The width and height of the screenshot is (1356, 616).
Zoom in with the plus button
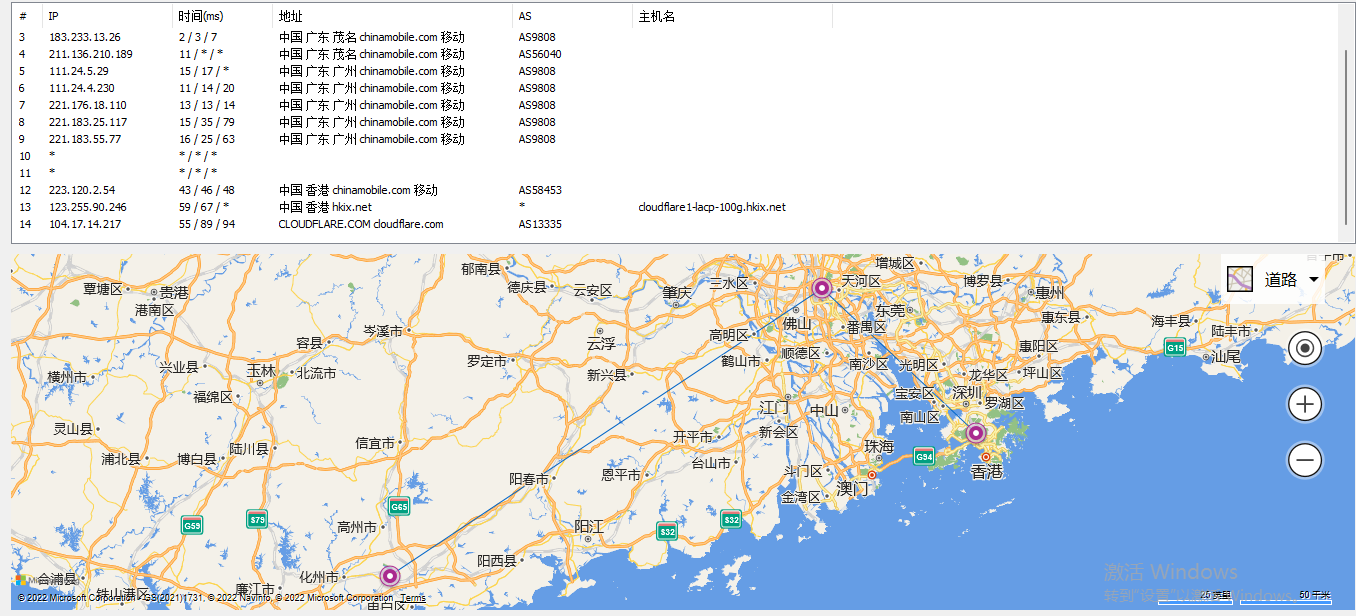[1305, 405]
